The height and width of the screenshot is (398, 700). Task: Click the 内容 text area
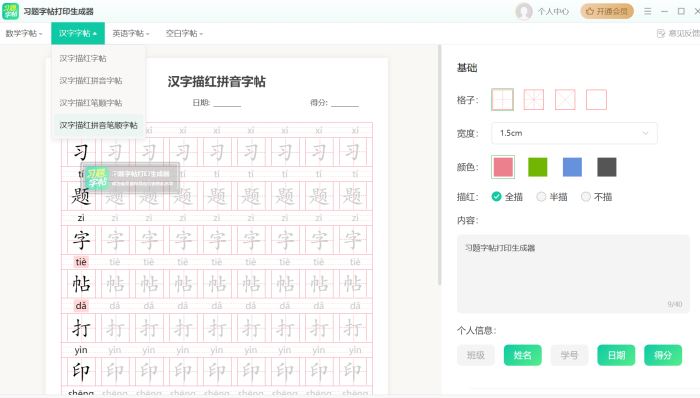coord(573,274)
